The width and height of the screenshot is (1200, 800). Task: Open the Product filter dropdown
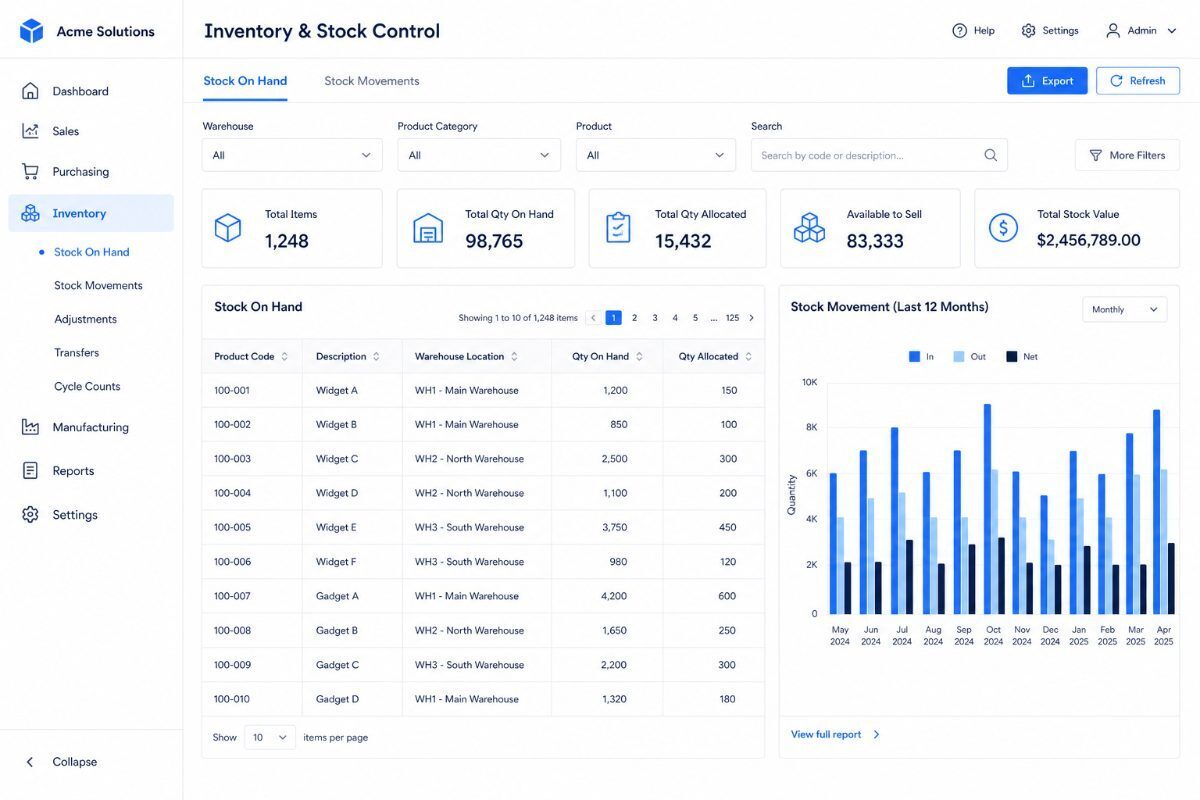click(656, 155)
